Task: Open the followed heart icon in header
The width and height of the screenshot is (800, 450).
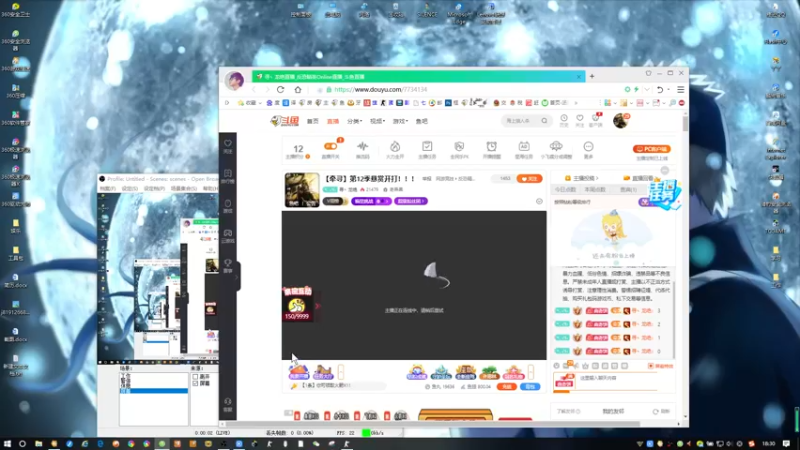Action: coord(580,120)
